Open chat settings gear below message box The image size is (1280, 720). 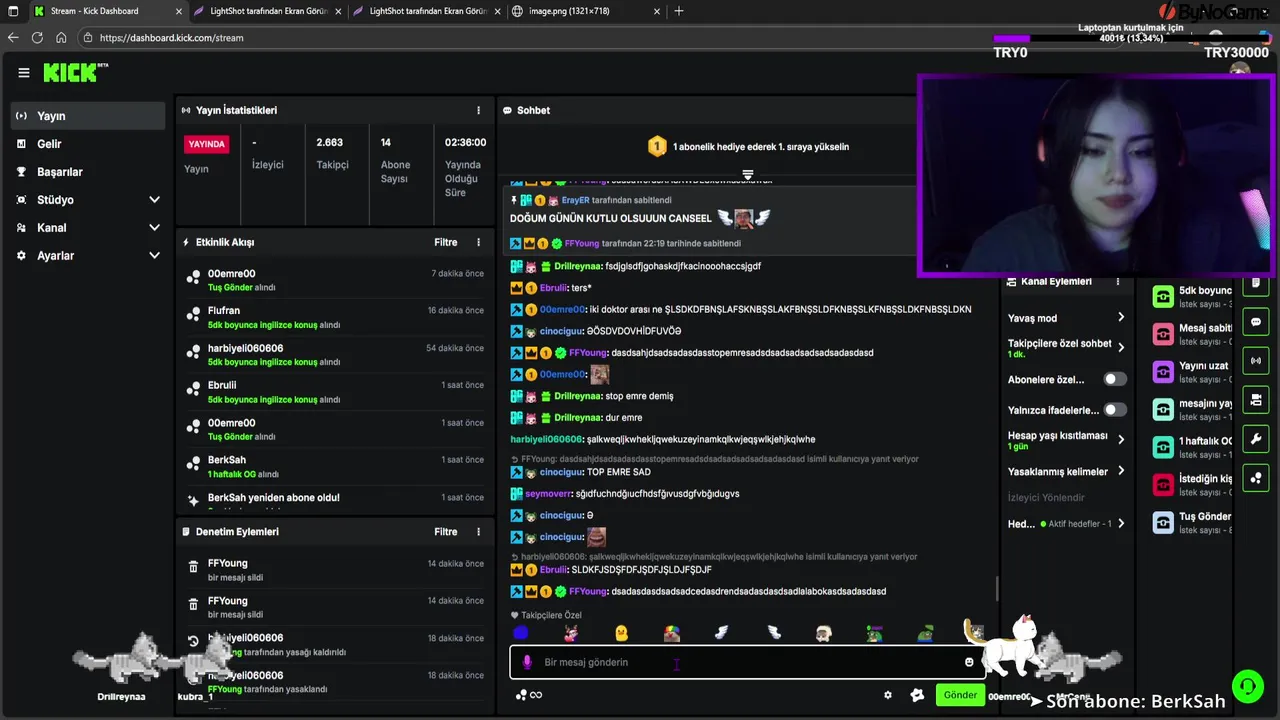point(887,695)
